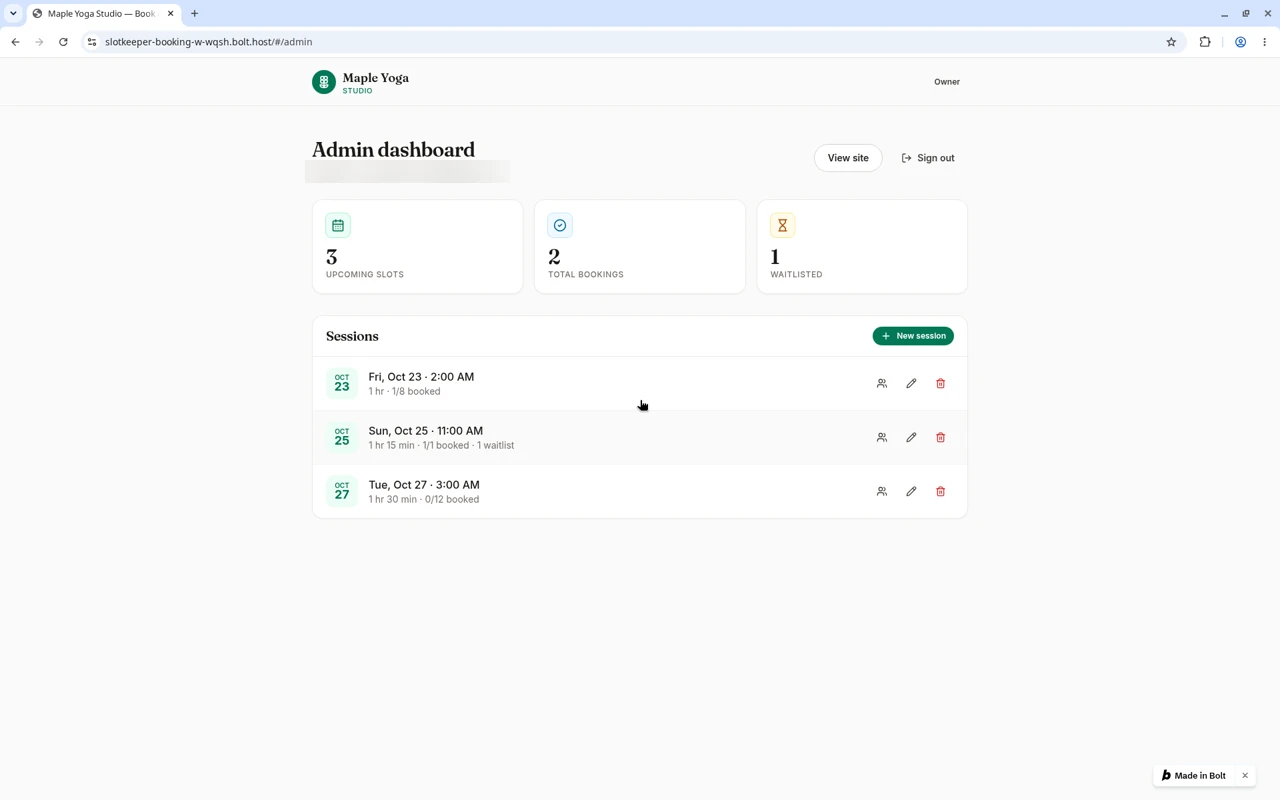View site information icon in address bar

pos(92,42)
